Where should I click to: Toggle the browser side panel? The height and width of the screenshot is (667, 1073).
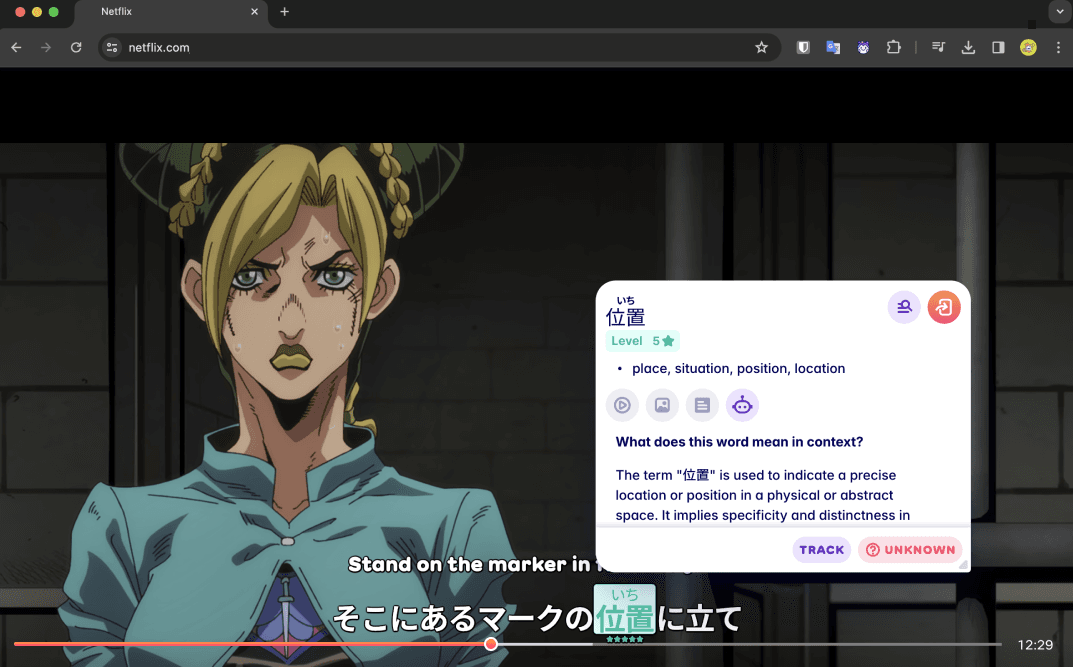point(998,47)
